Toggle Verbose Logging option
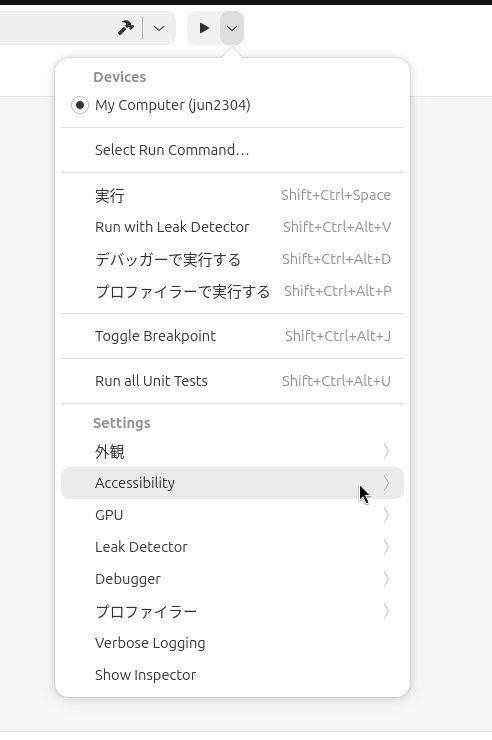The width and height of the screenshot is (492, 740). [x=232, y=643]
